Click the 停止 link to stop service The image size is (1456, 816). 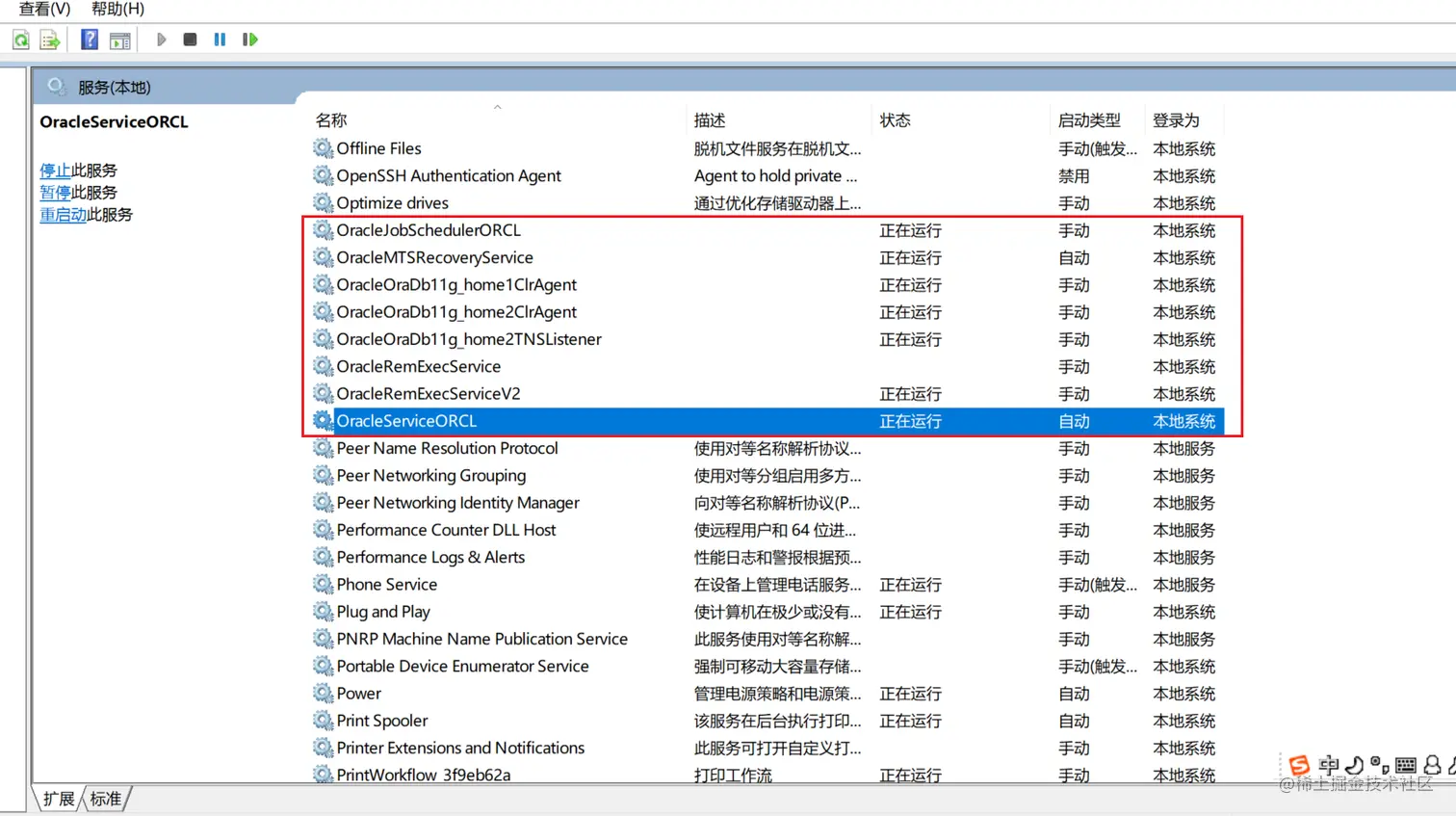55,171
